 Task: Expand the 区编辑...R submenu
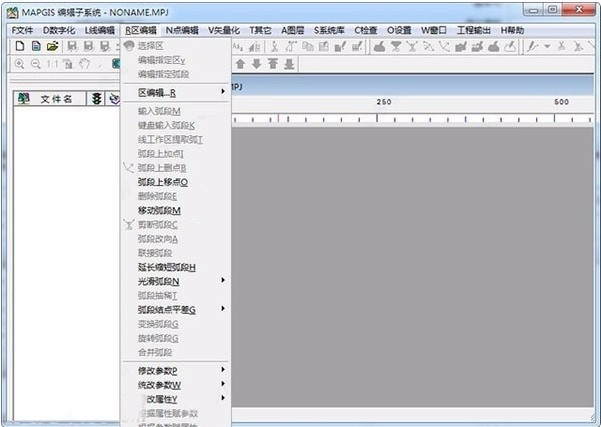click(176, 92)
